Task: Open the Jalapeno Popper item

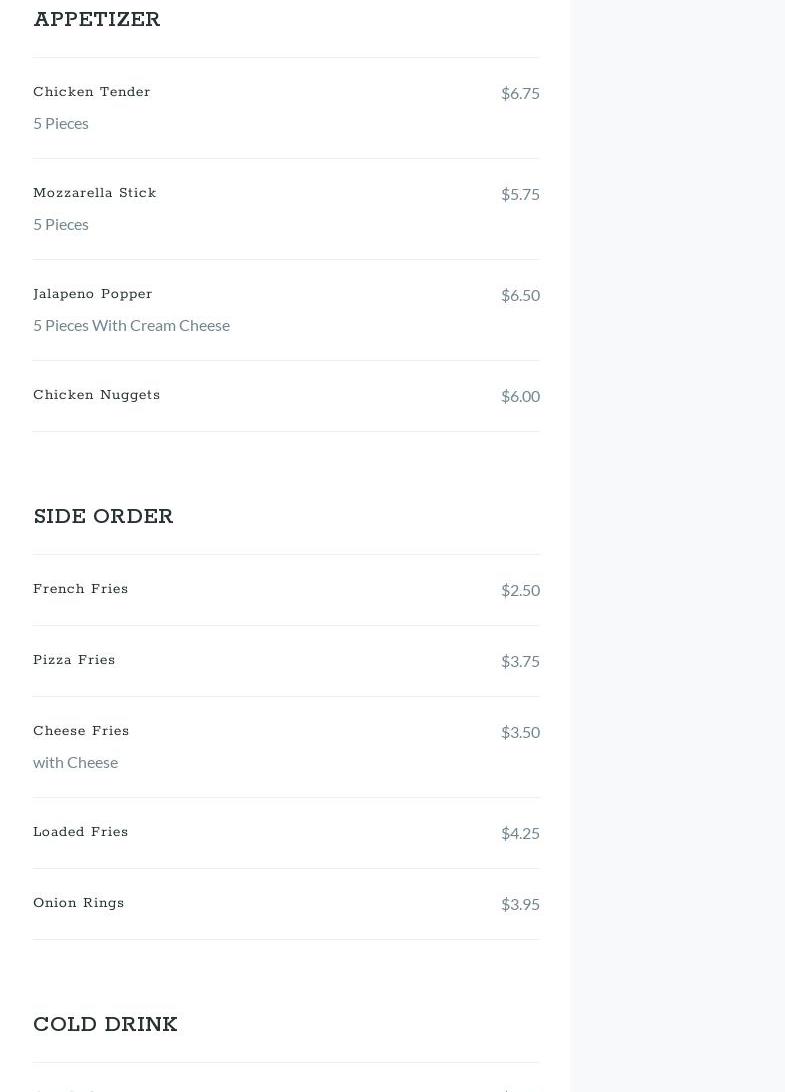Action: click(93, 294)
